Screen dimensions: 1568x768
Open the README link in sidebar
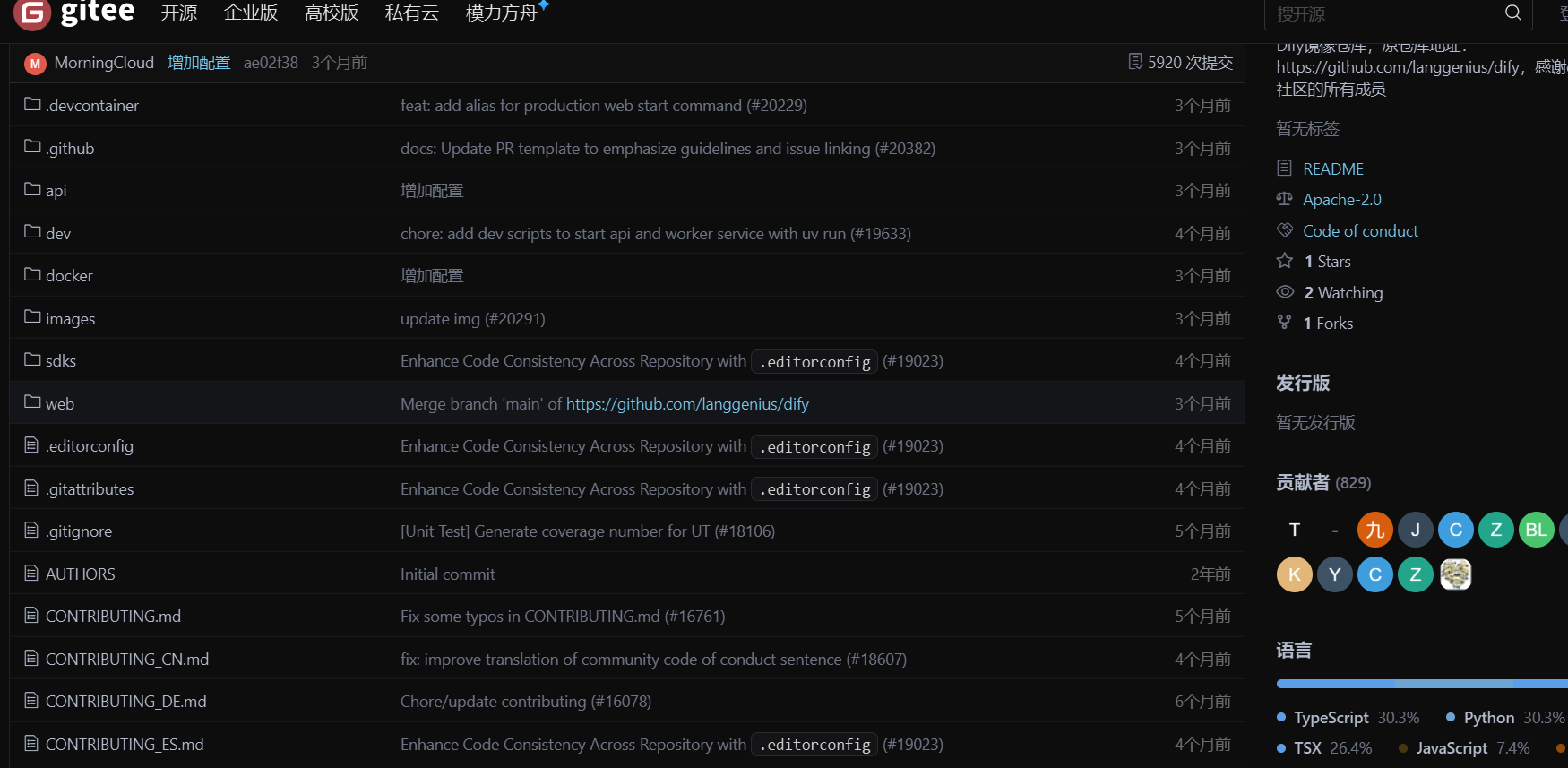[x=1332, y=168]
